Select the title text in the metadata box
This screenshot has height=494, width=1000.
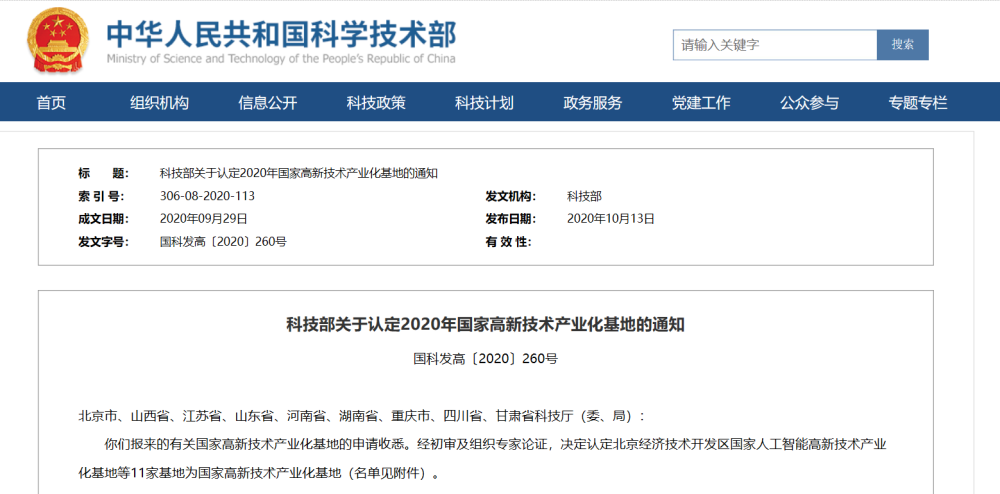click(298, 173)
